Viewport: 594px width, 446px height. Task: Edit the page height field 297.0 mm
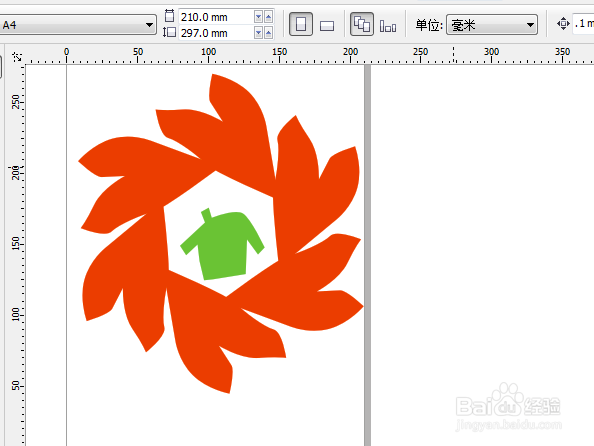tap(215, 33)
